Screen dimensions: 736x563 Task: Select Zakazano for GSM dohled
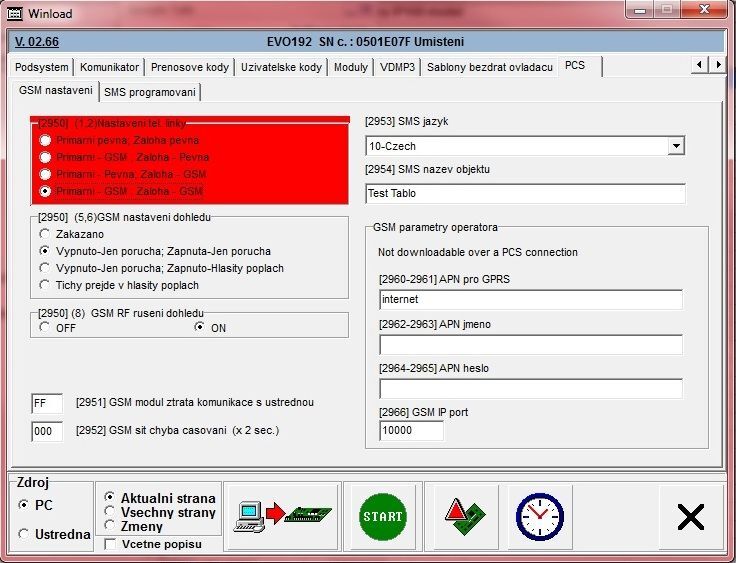pos(44,234)
